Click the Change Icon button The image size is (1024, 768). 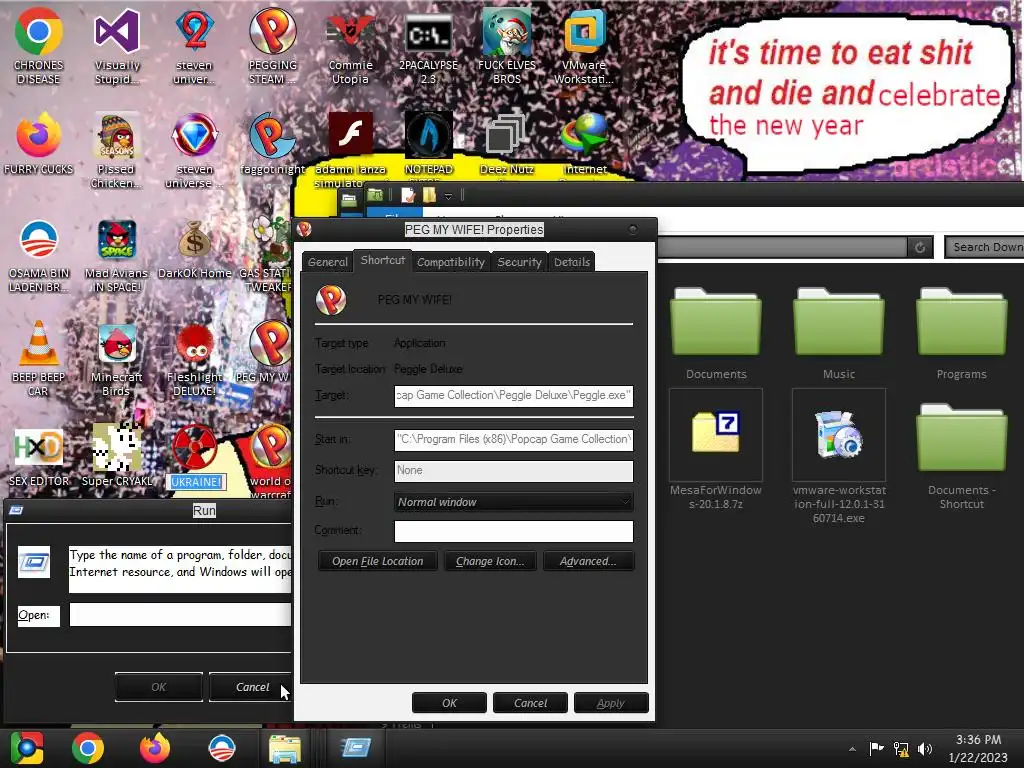coord(490,561)
